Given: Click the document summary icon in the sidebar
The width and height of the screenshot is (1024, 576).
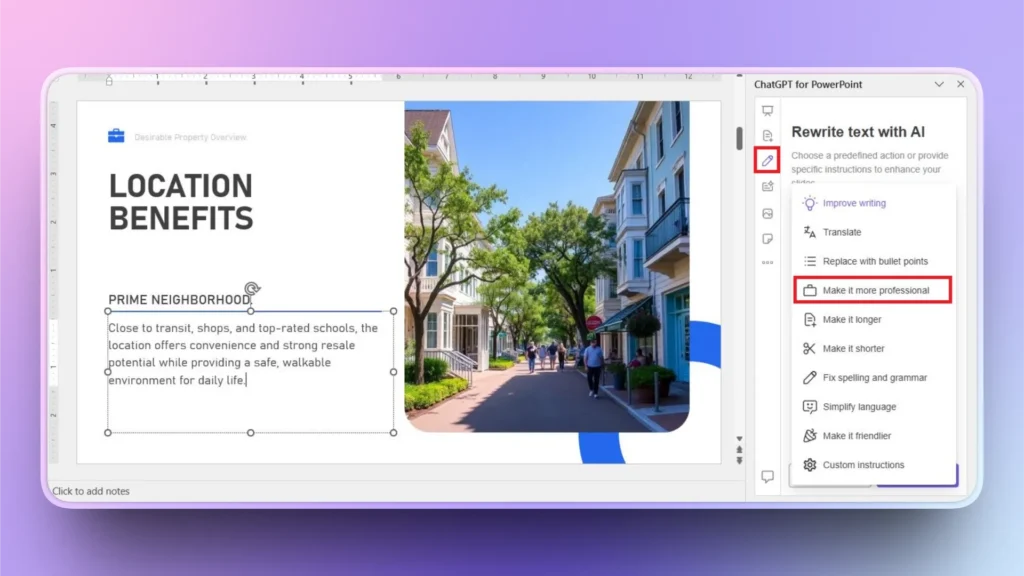Looking at the screenshot, I should point(767,136).
